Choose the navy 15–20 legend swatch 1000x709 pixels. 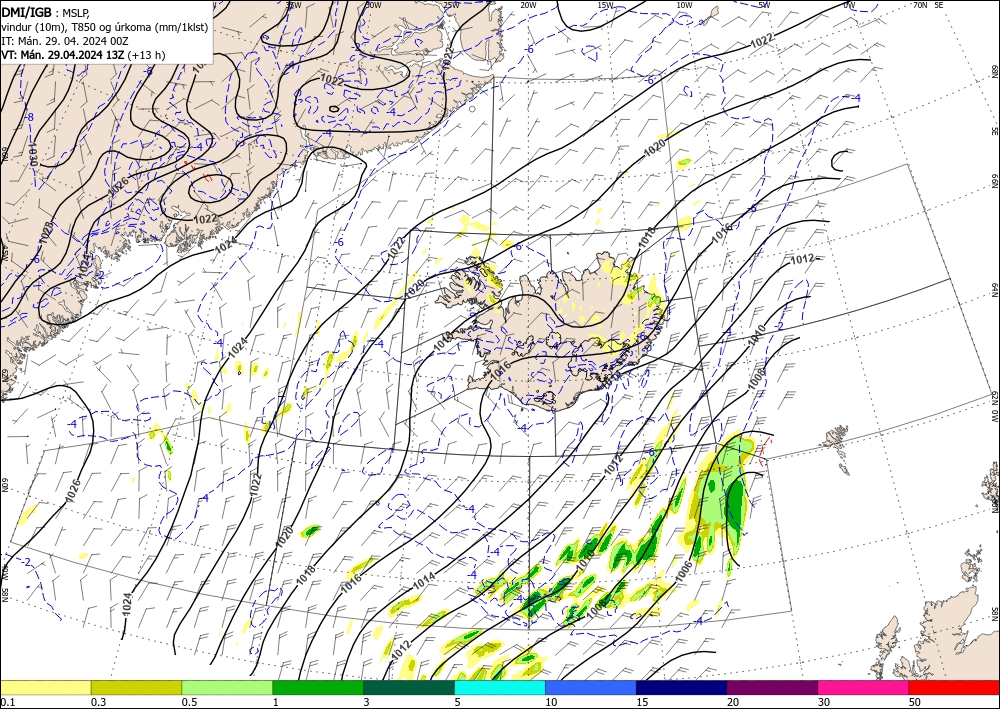(x=682, y=687)
